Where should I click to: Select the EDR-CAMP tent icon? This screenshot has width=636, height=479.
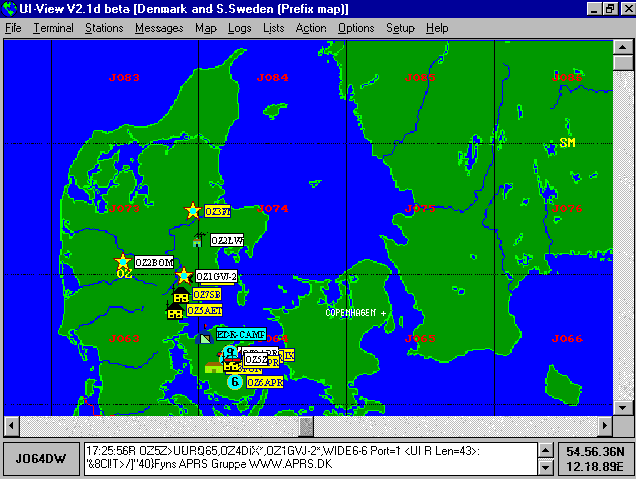pos(204,336)
